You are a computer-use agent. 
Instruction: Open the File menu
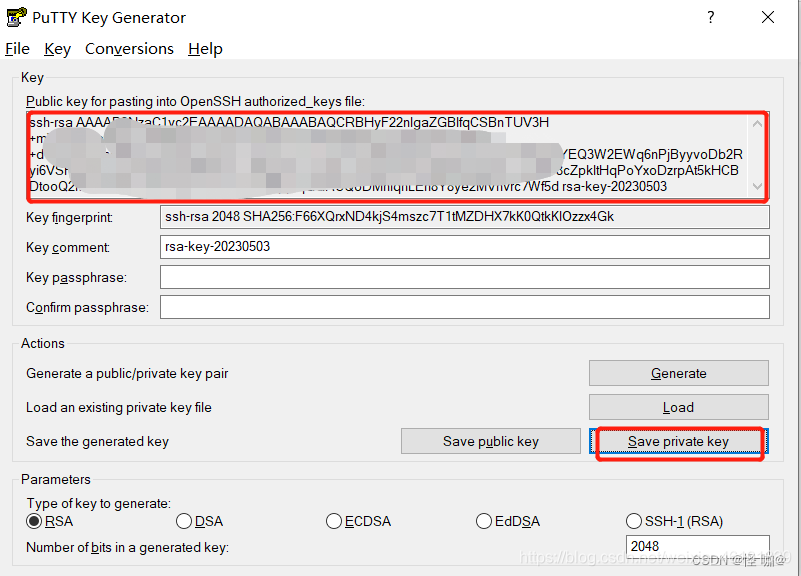(x=17, y=49)
